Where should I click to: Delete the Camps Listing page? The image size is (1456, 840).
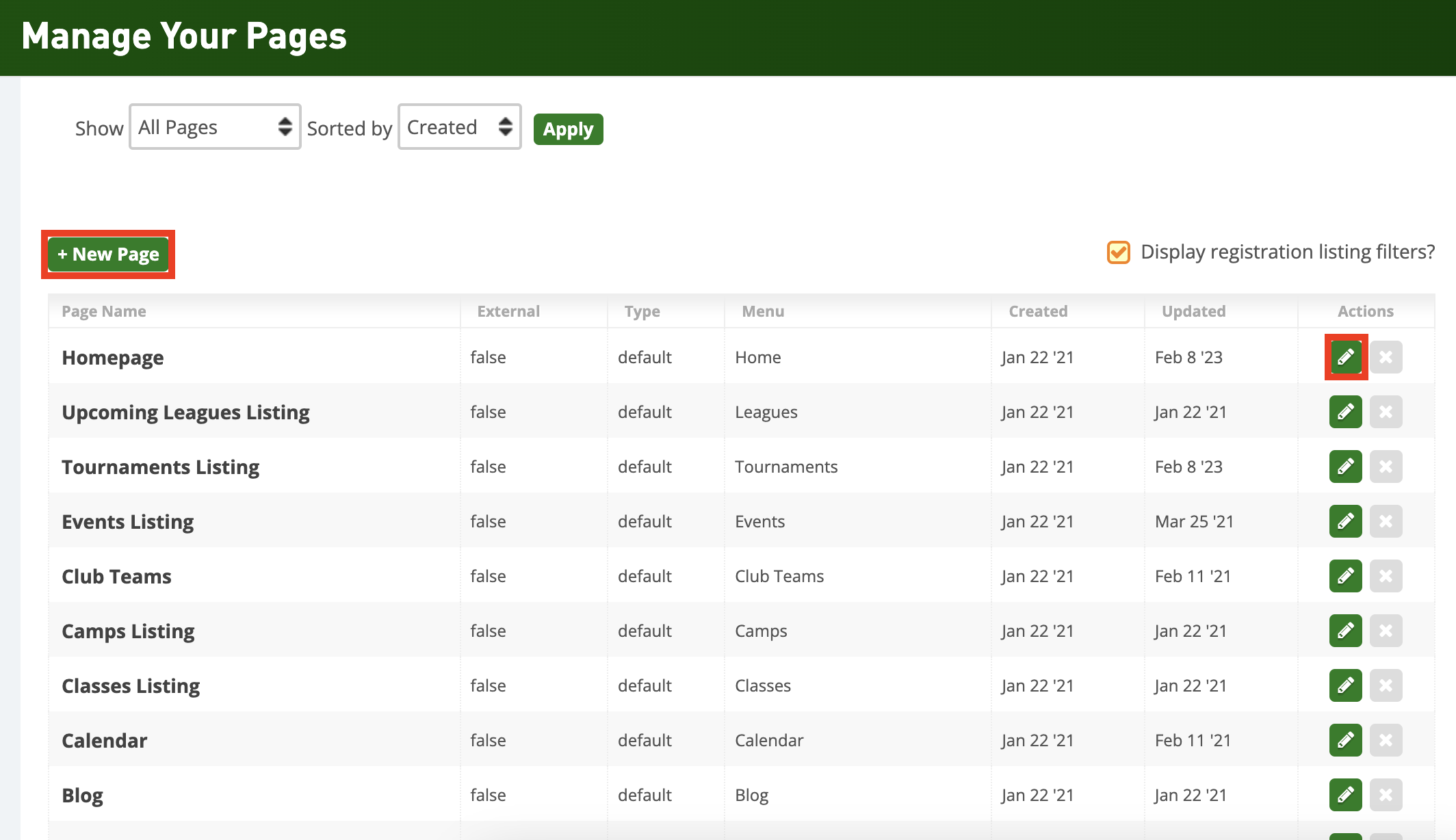[x=1386, y=631]
